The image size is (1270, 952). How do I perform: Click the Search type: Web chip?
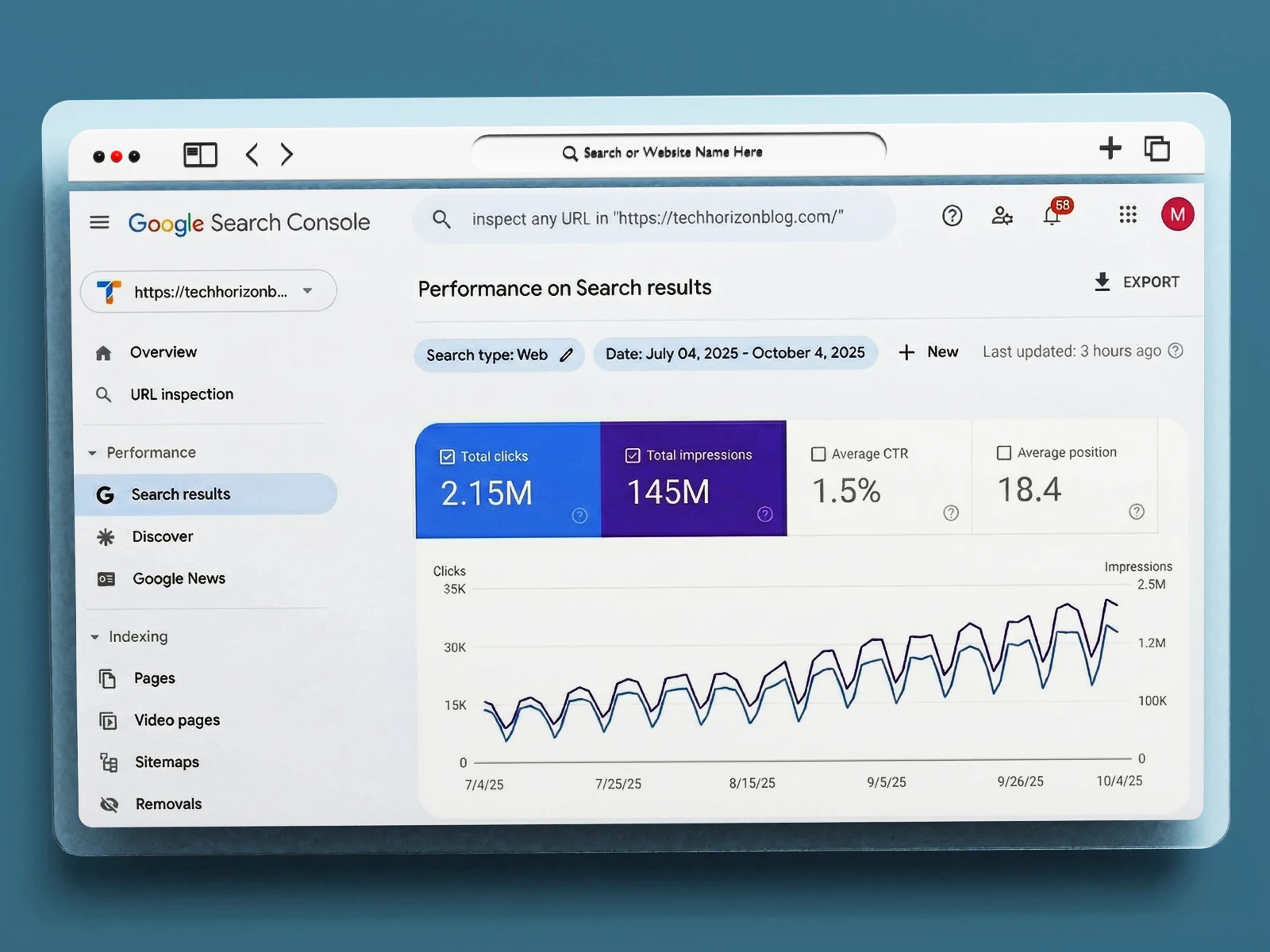(x=499, y=355)
